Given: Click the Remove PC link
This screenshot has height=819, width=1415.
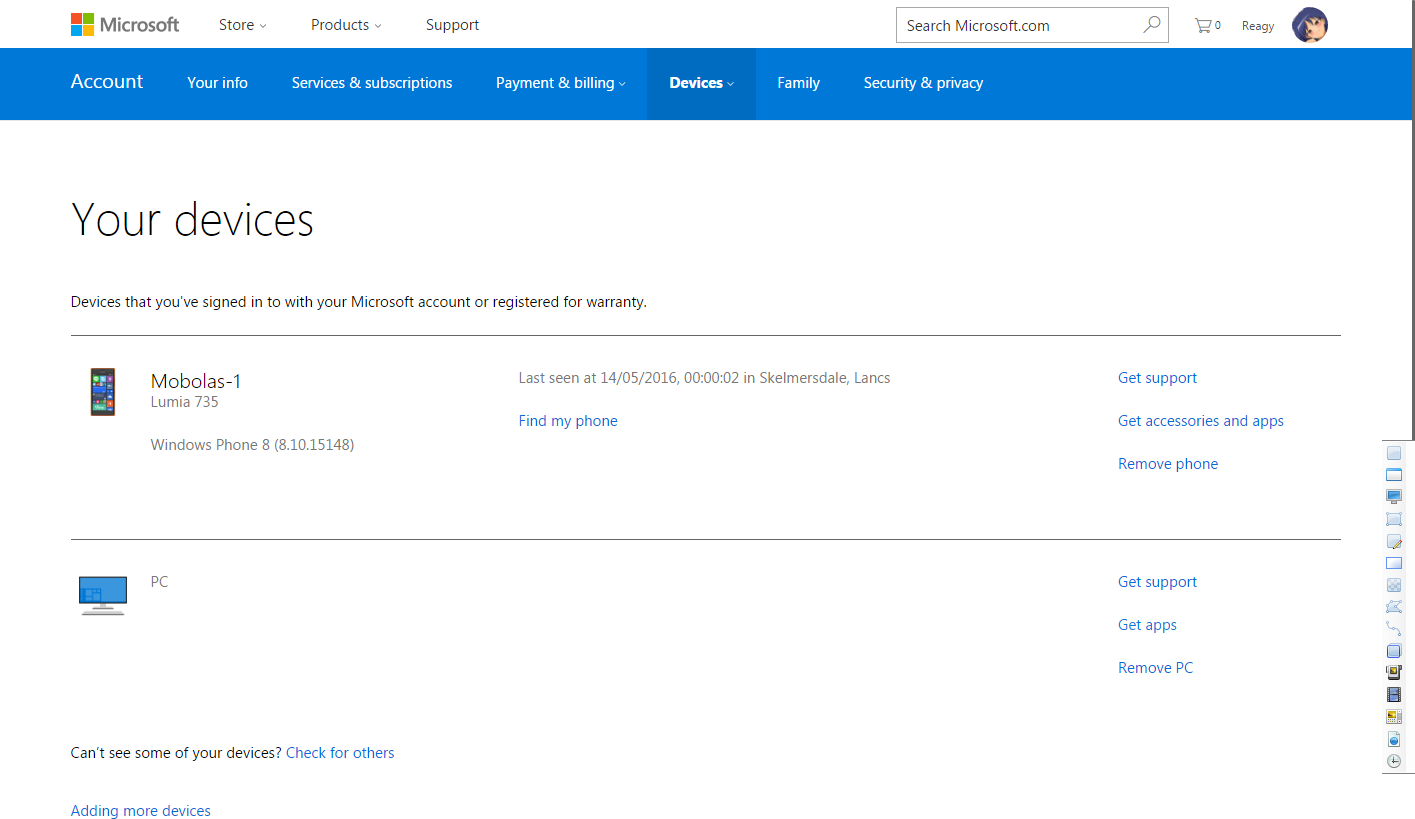Looking at the screenshot, I should pyautogui.click(x=1155, y=668).
